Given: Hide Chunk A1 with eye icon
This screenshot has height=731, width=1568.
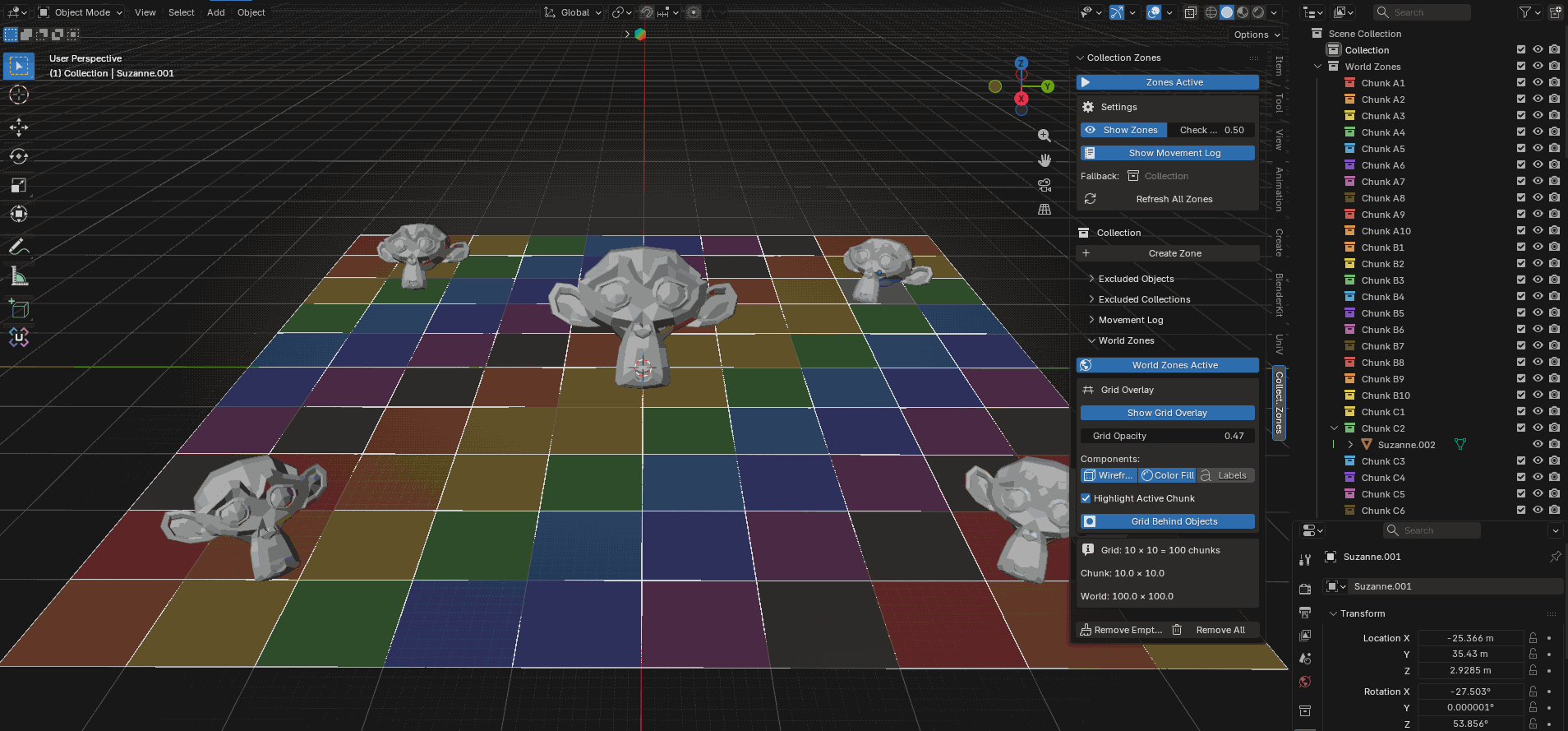Looking at the screenshot, I should tap(1538, 82).
